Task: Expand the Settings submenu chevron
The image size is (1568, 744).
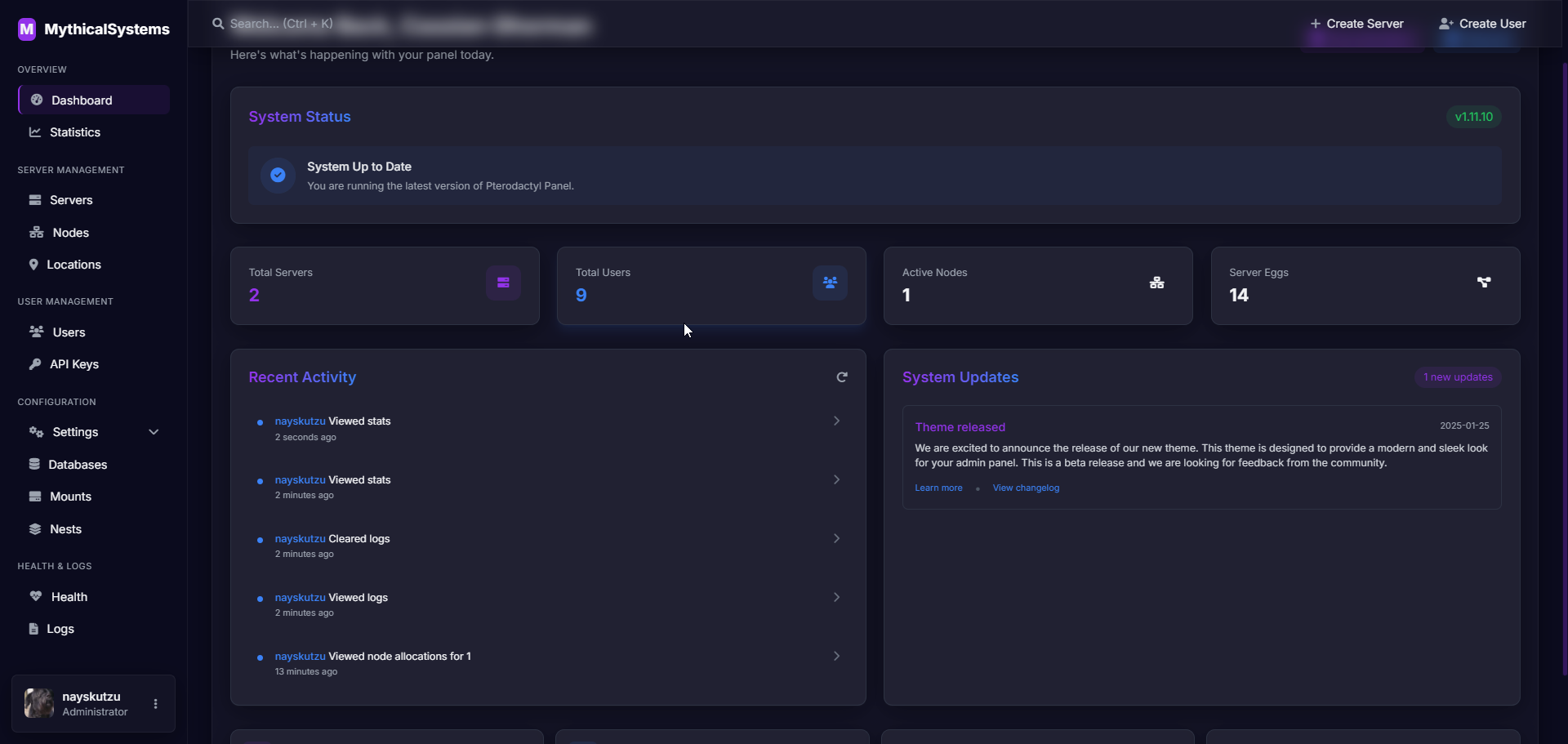Action: tap(154, 431)
